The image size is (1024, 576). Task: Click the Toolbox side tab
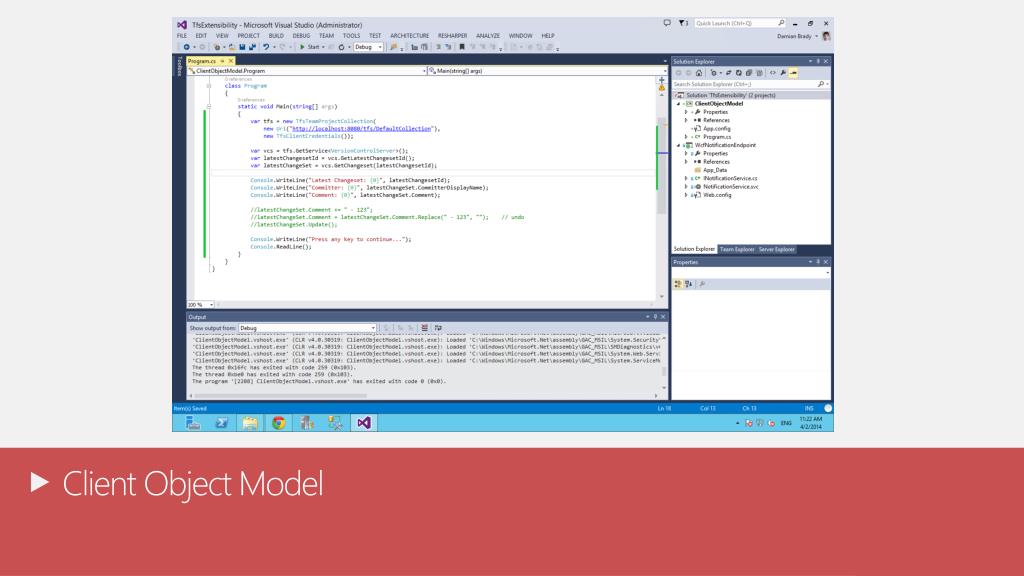(180, 67)
